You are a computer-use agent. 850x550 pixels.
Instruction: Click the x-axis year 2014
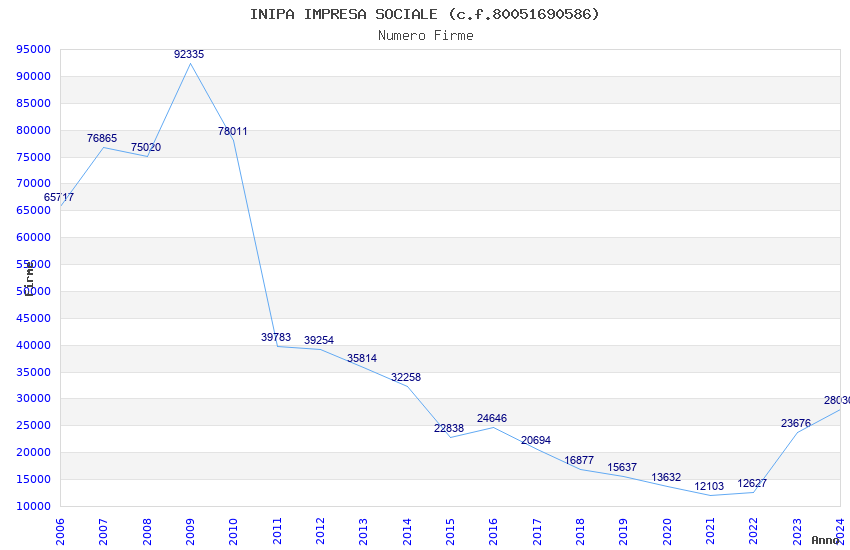coord(407,531)
